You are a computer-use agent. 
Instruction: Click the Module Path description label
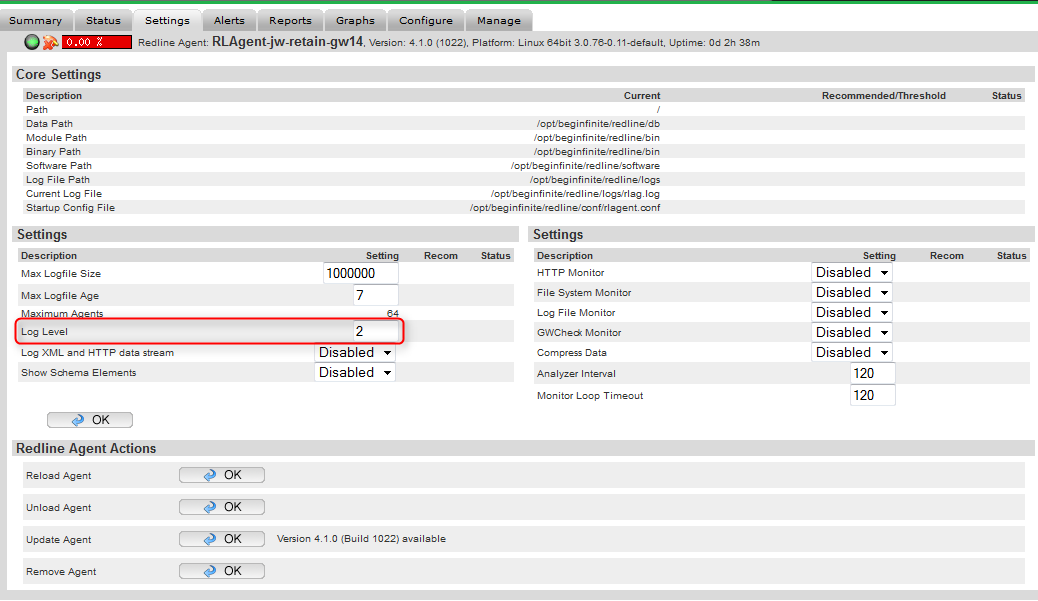pos(56,138)
